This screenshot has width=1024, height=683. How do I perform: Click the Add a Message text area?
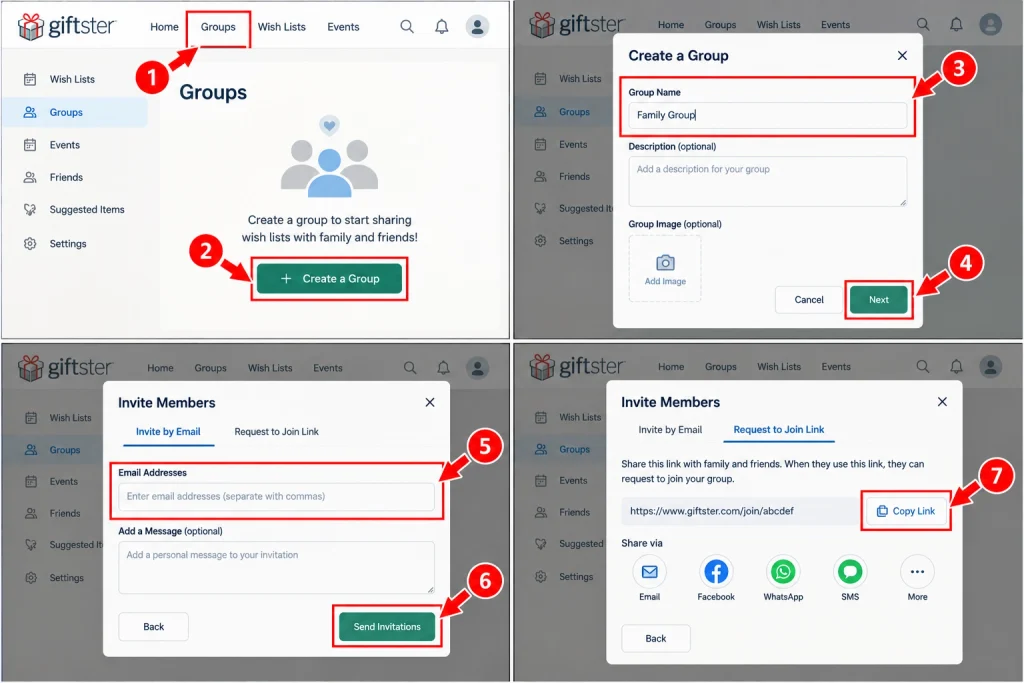coord(276,567)
